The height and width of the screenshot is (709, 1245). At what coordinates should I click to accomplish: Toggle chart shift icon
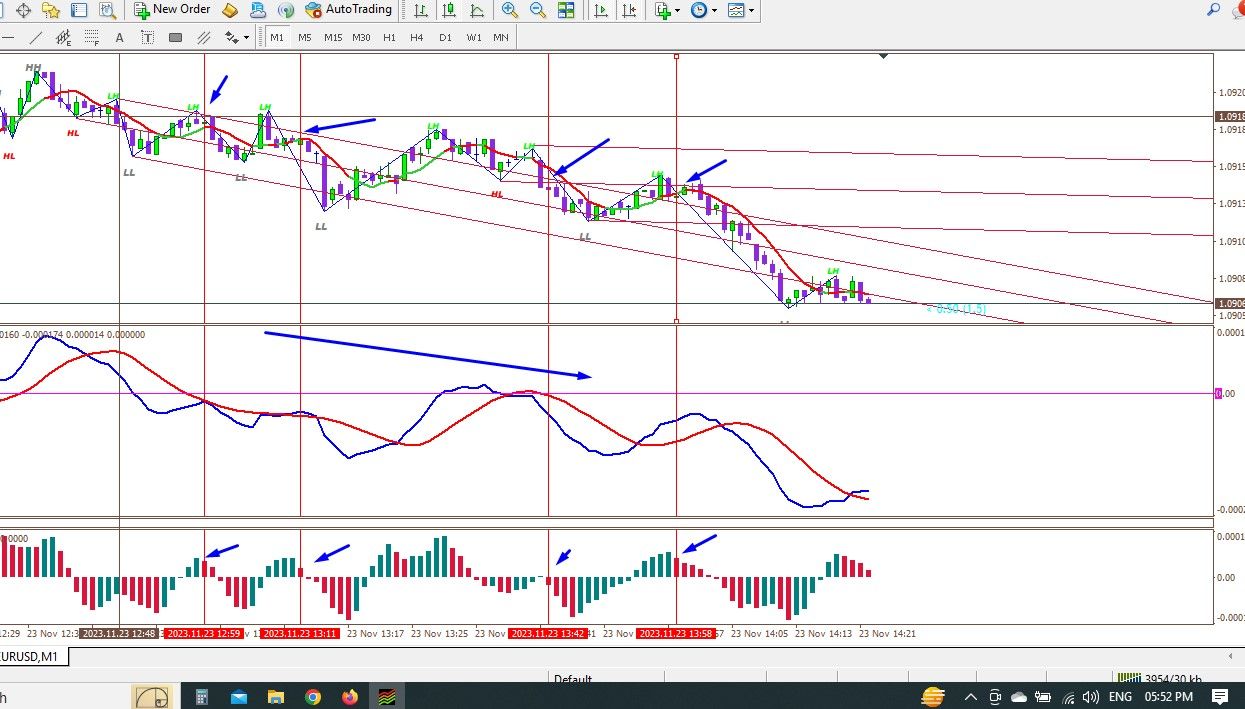click(x=628, y=10)
